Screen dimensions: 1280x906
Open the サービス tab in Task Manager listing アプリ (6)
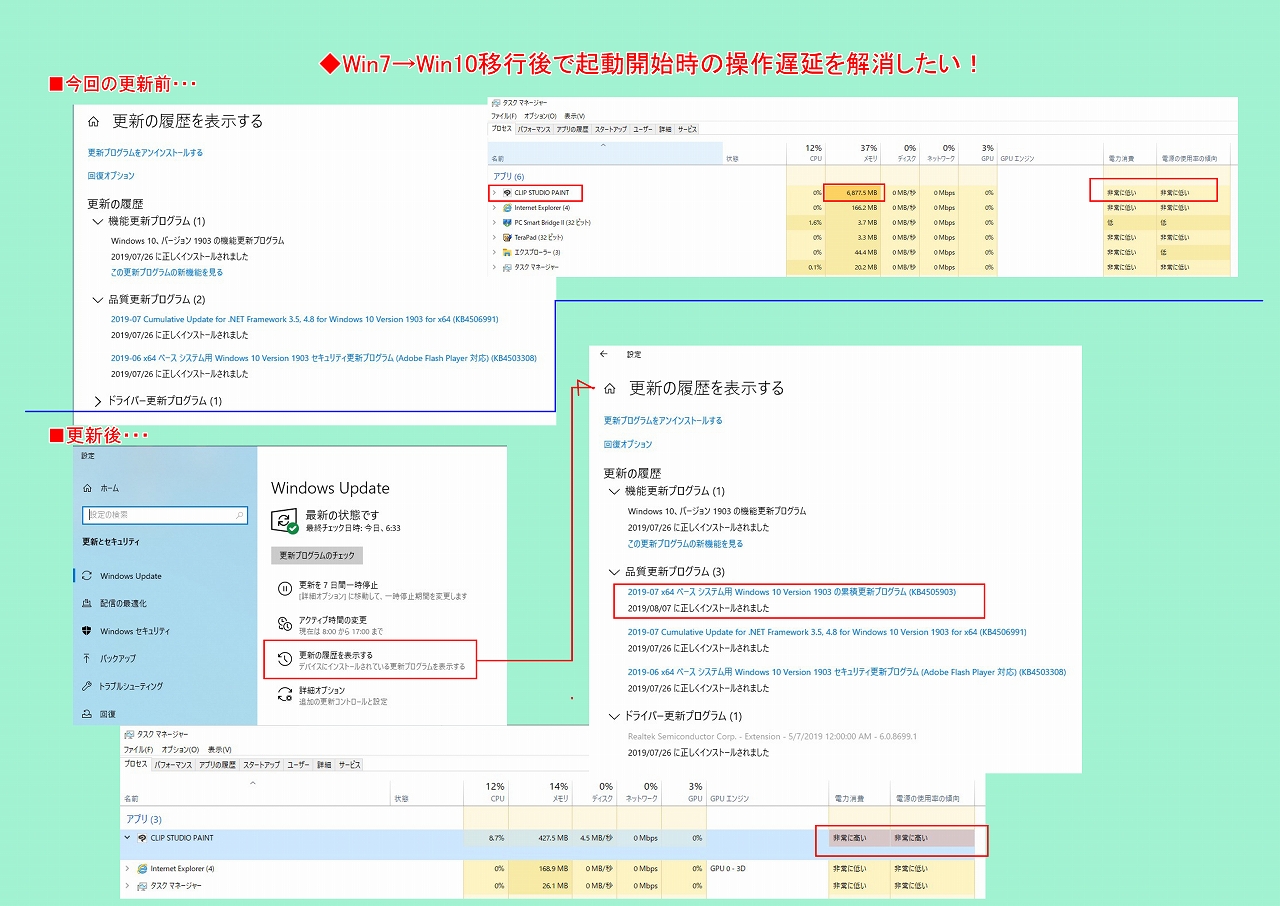687,129
